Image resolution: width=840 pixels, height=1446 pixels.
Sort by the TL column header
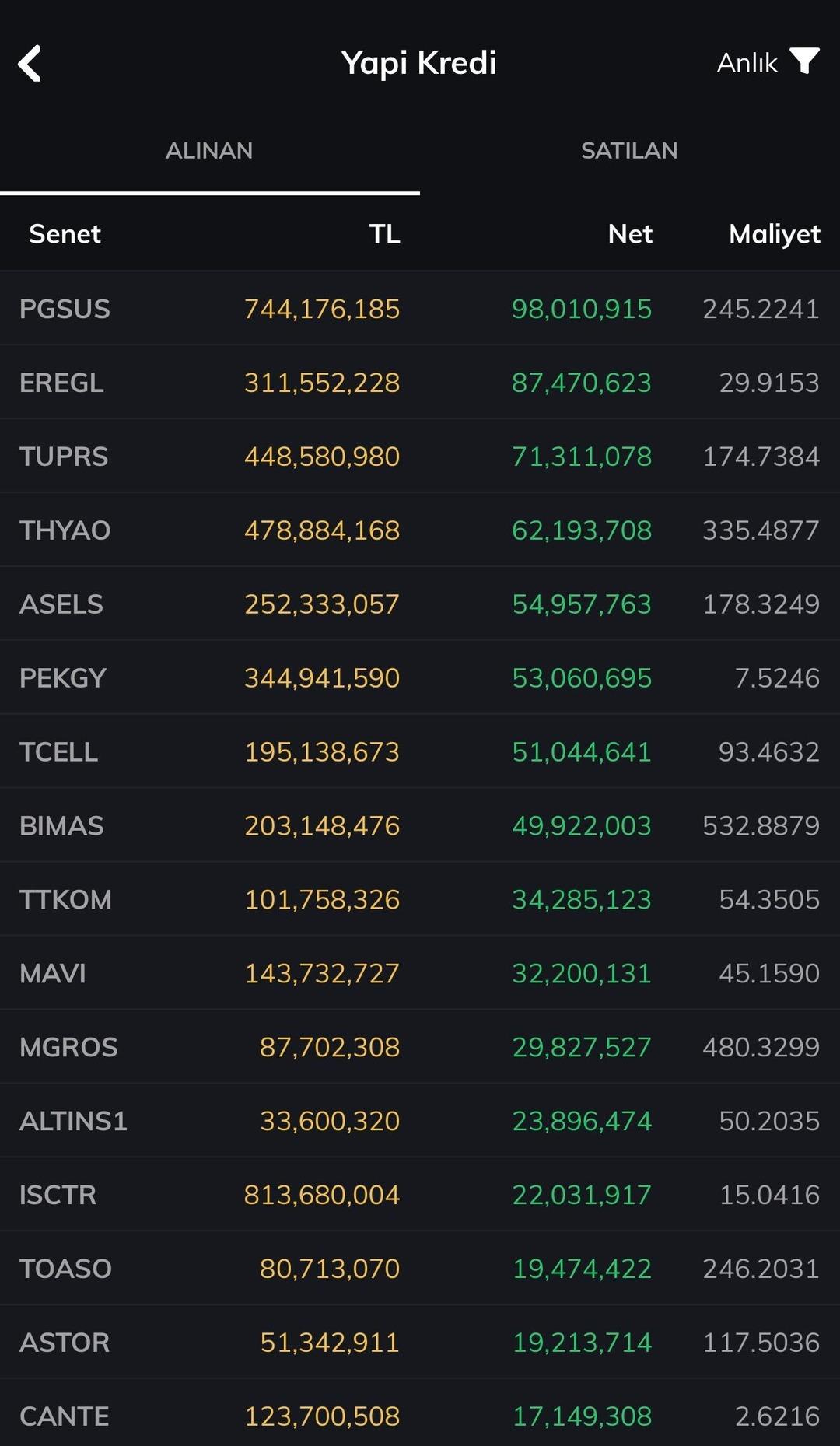click(384, 233)
